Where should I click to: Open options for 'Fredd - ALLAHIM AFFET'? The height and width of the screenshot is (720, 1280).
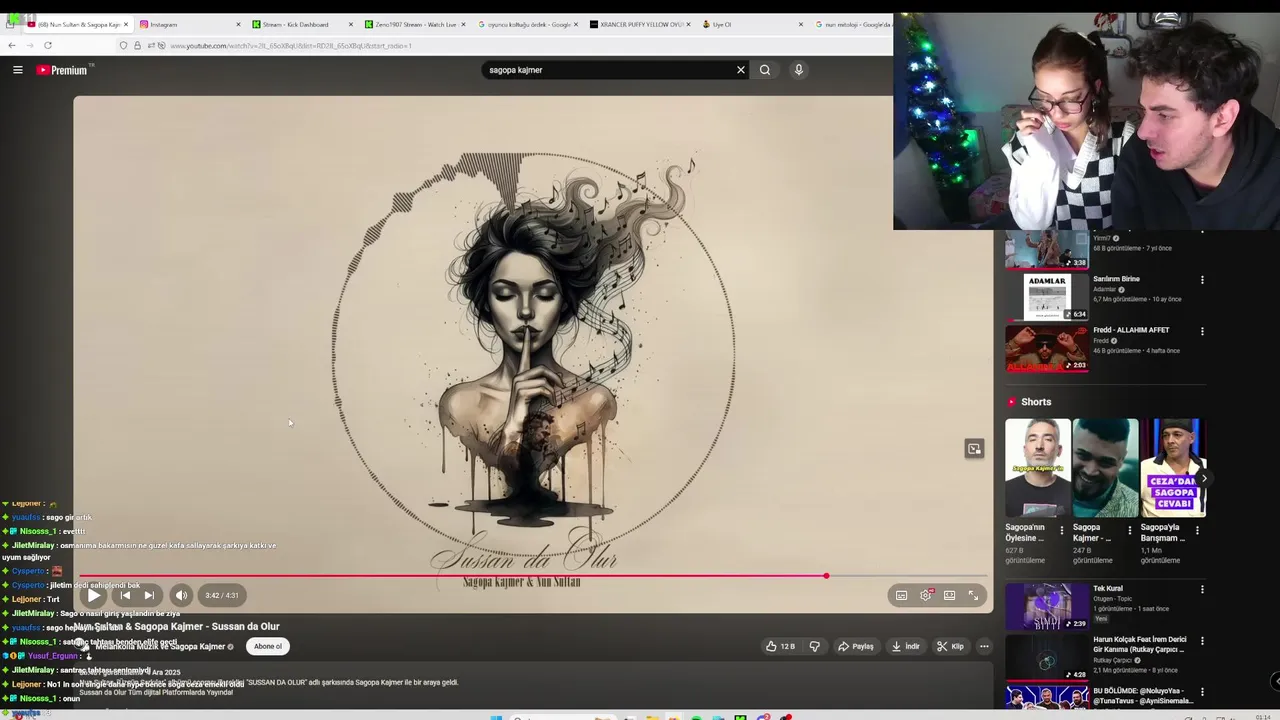click(1202, 331)
